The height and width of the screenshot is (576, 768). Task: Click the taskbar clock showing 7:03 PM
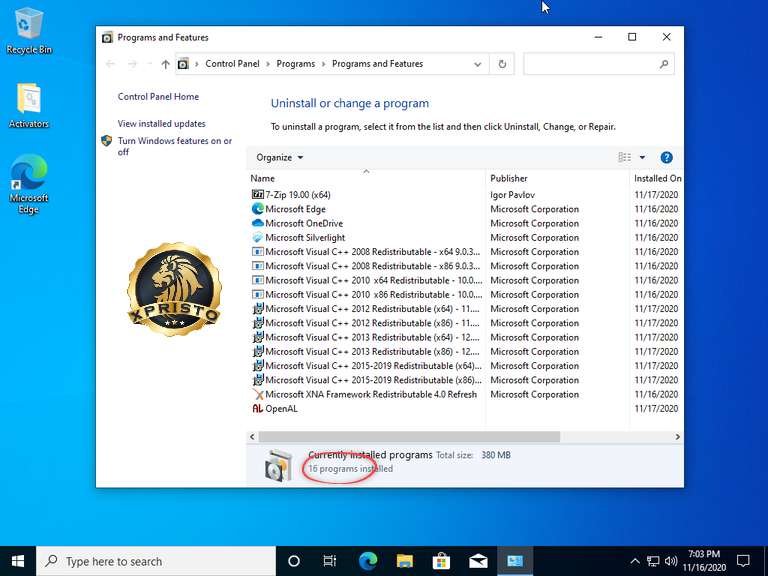704,561
